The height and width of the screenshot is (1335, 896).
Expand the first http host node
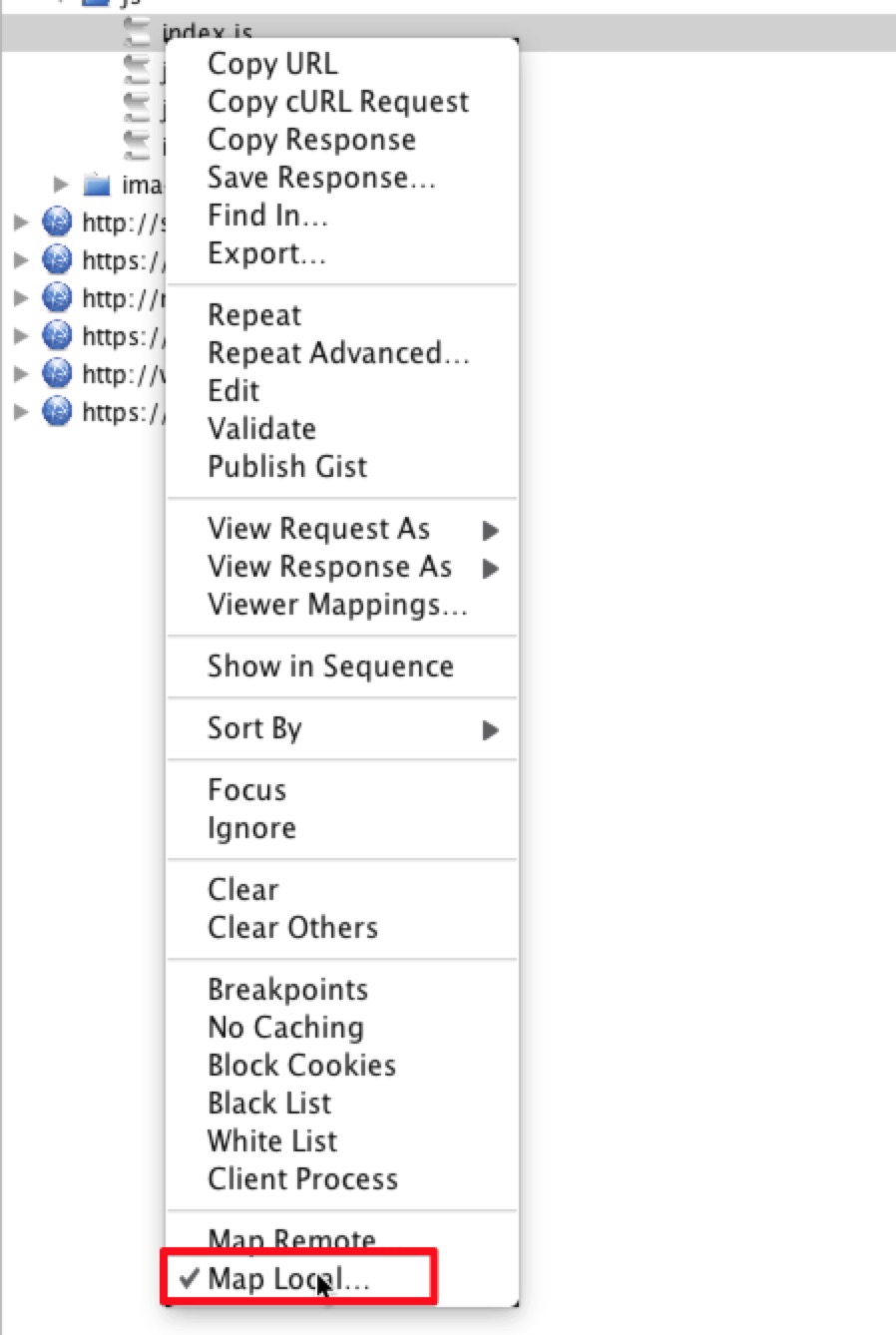(x=21, y=222)
